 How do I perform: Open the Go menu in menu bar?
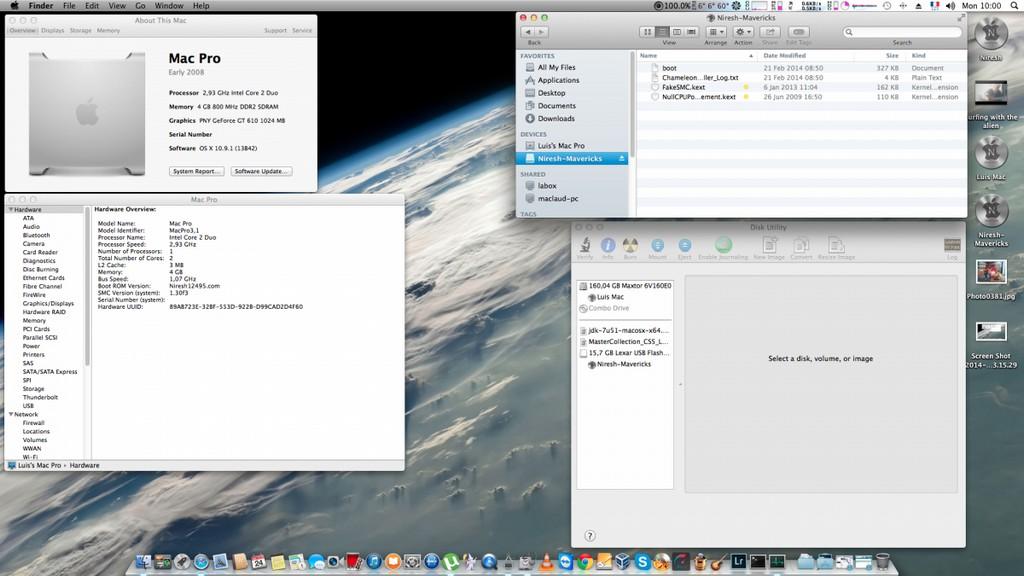pyautogui.click(x=140, y=6)
